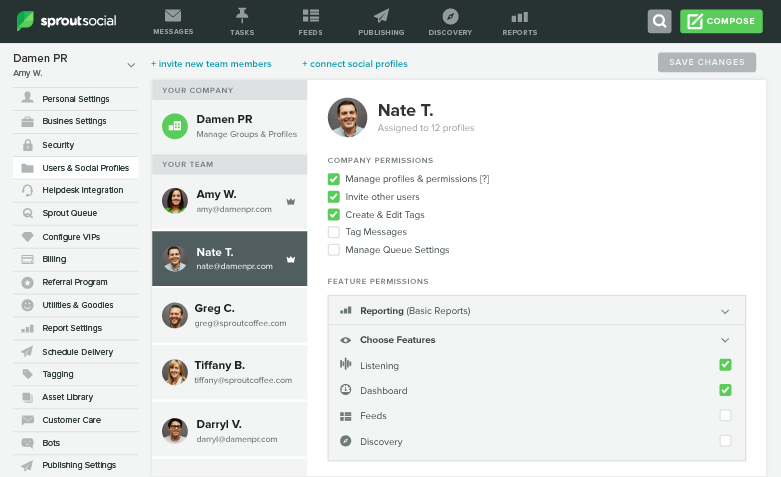Open the Publishing paper plane icon
The image size is (781, 477).
pos(382,15)
